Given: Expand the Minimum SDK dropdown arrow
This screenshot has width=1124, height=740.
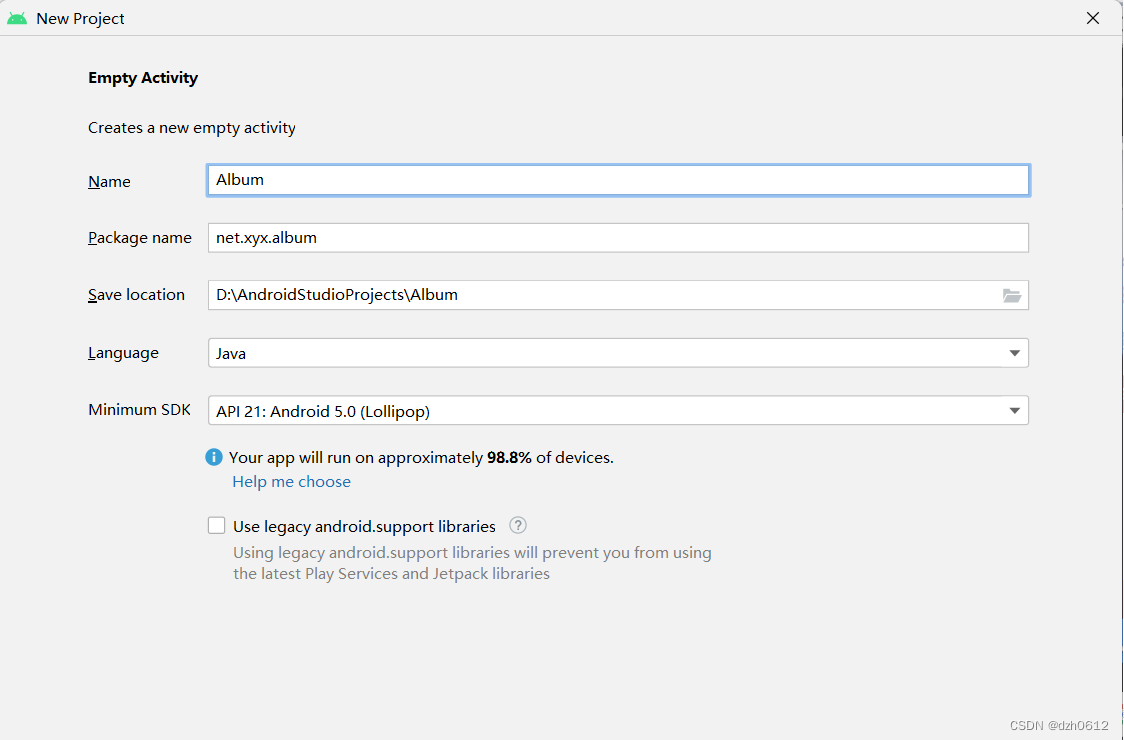Looking at the screenshot, I should pos(1014,411).
